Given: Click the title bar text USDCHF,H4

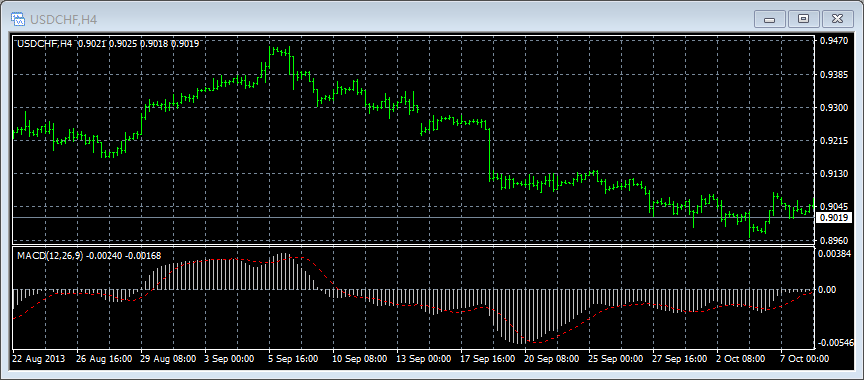Looking at the screenshot, I should (x=63, y=20).
